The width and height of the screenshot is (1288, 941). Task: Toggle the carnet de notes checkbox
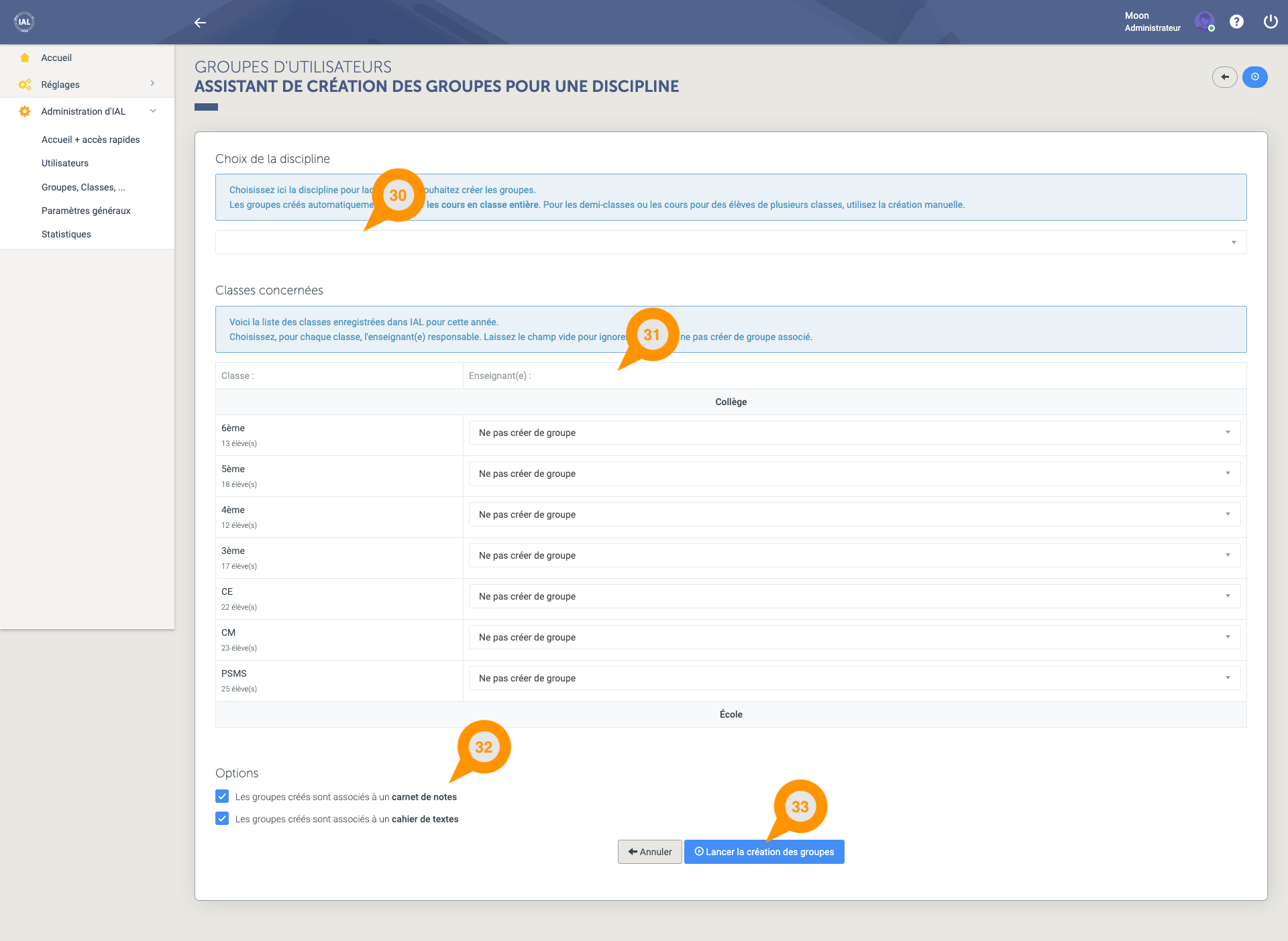pyautogui.click(x=222, y=796)
